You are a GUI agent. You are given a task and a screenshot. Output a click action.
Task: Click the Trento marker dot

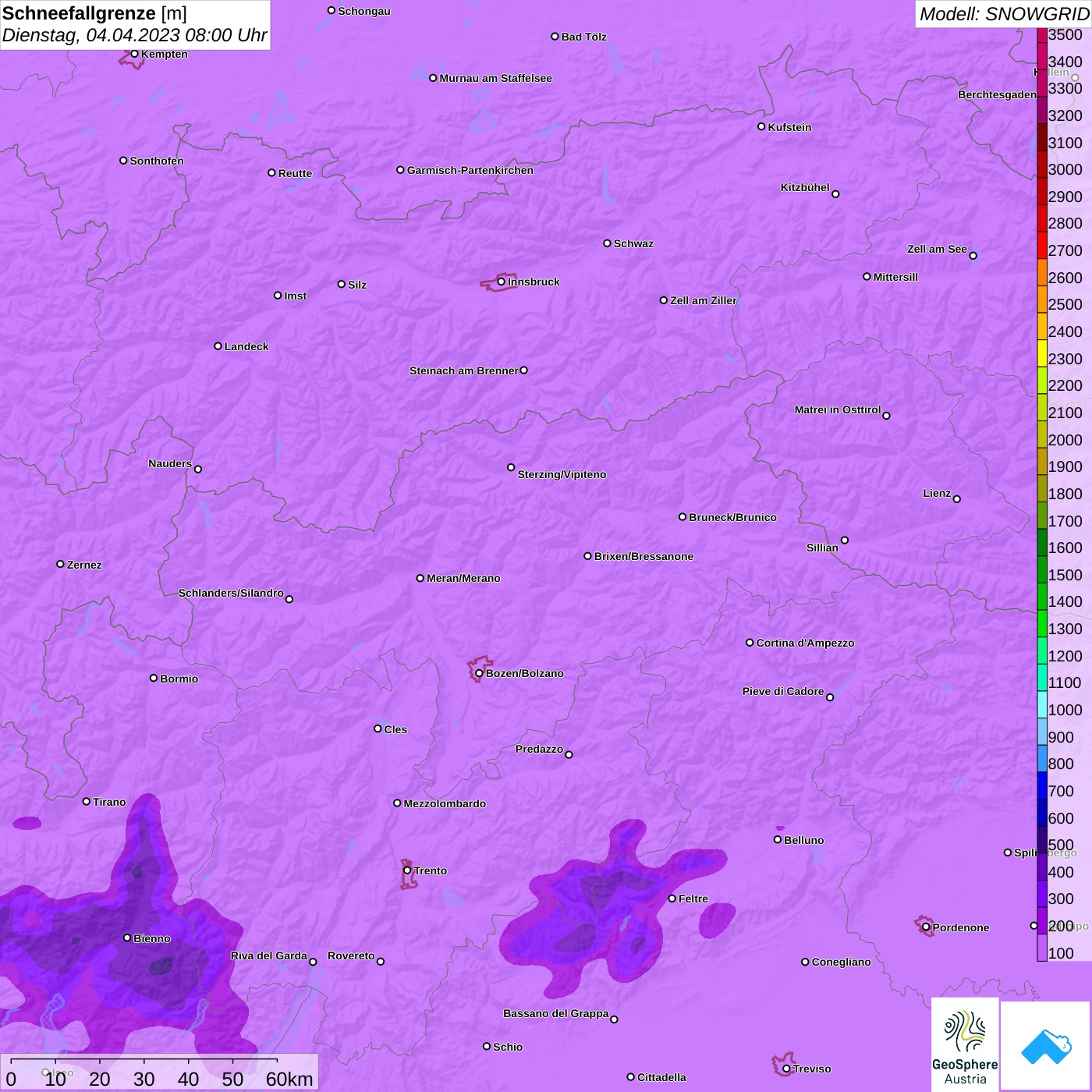[407, 870]
